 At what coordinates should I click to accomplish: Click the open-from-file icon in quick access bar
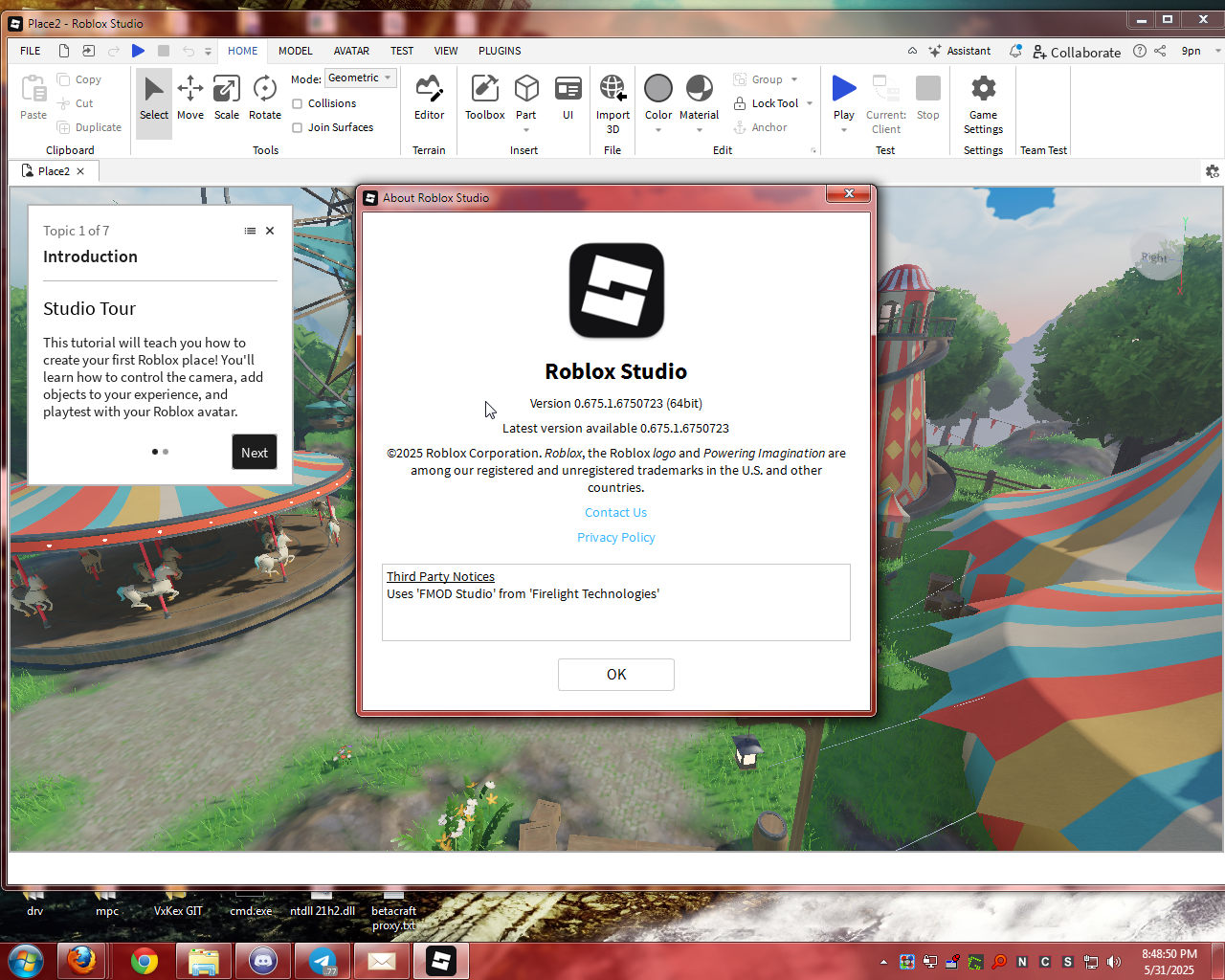(x=89, y=51)
